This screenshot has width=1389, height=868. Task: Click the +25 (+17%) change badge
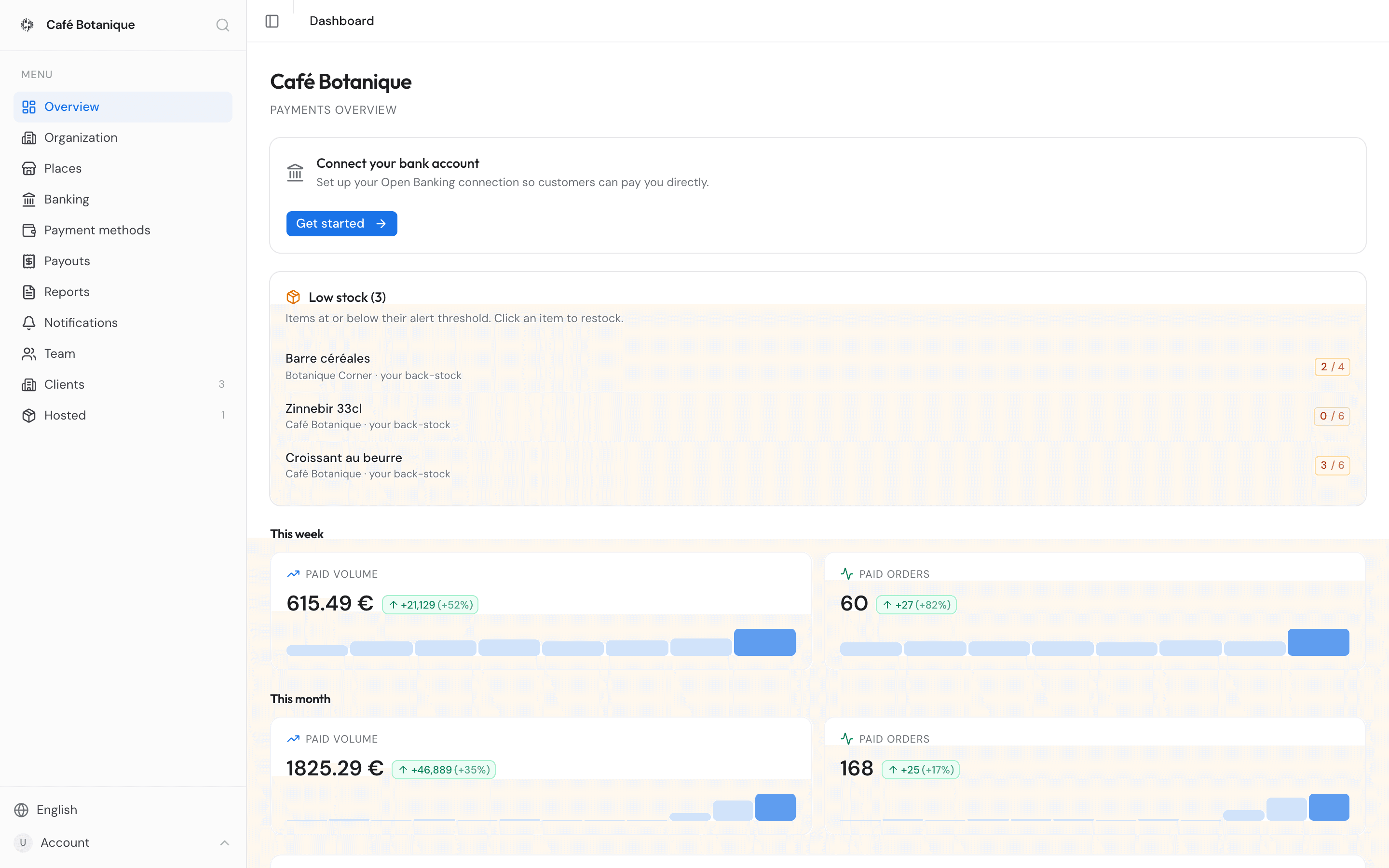point(920,769)
